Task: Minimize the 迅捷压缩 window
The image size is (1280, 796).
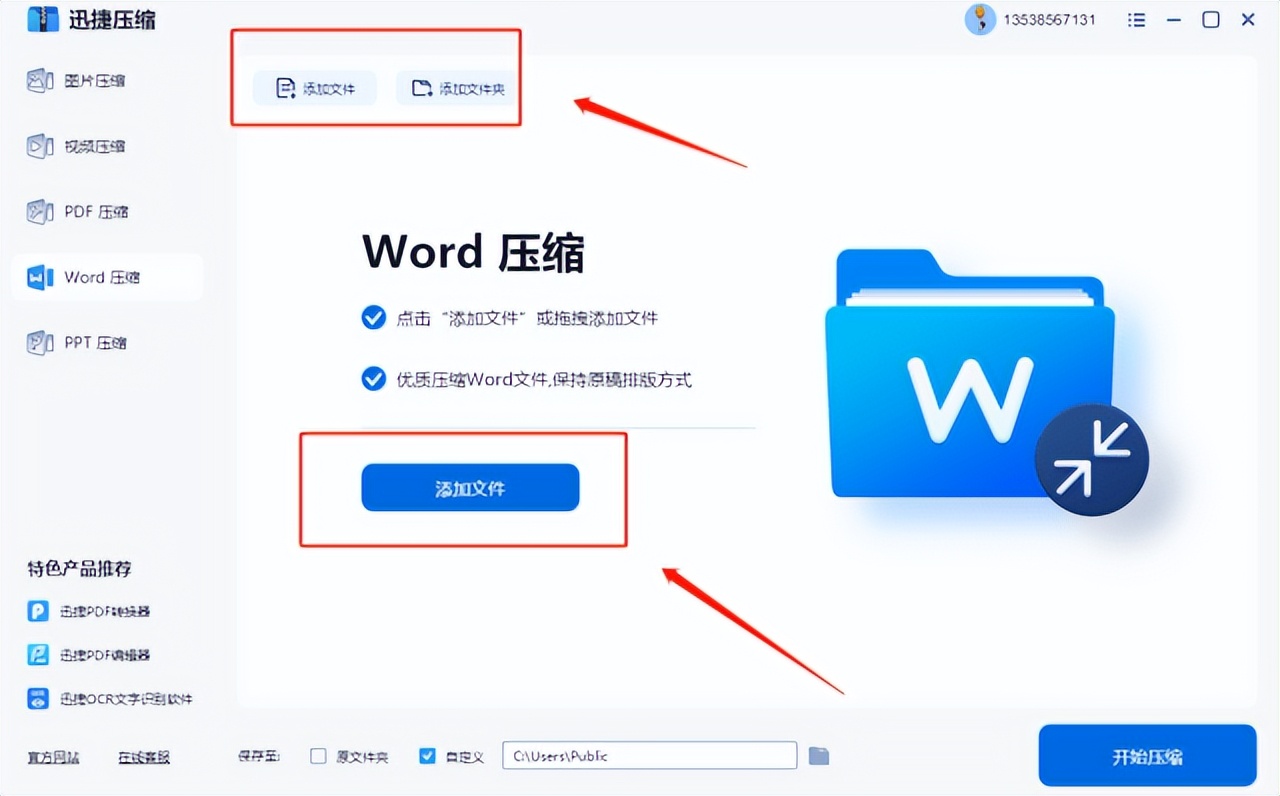Action: coord(1174,20)
